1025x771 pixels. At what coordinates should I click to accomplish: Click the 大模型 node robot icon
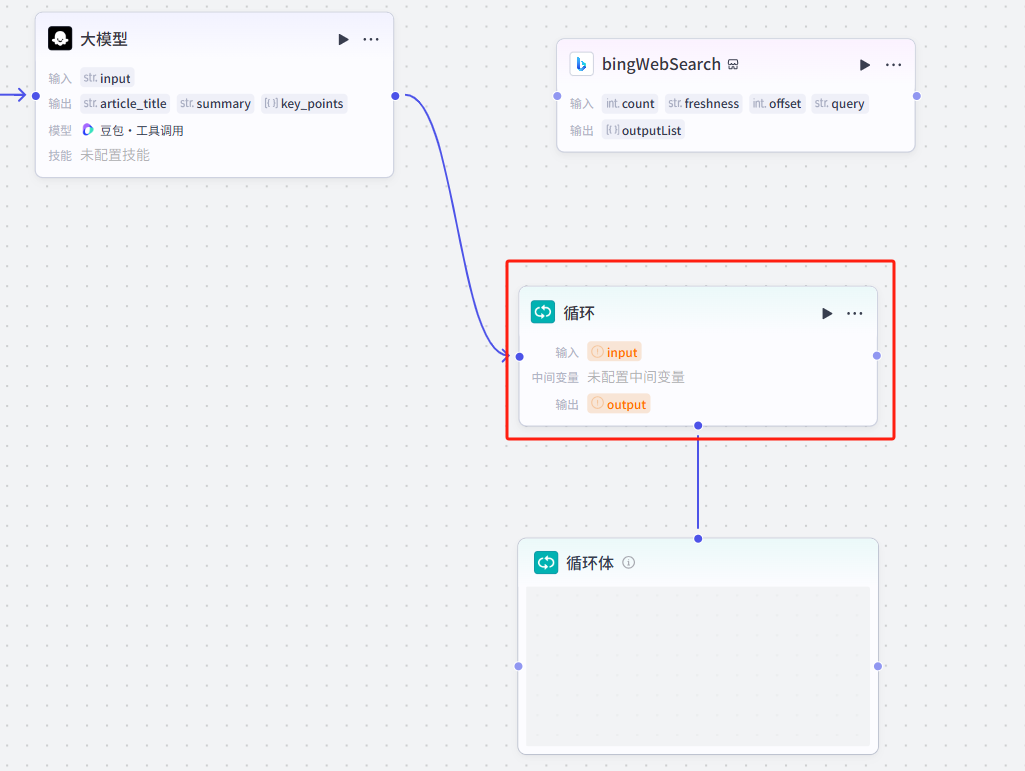coord(60,39)
